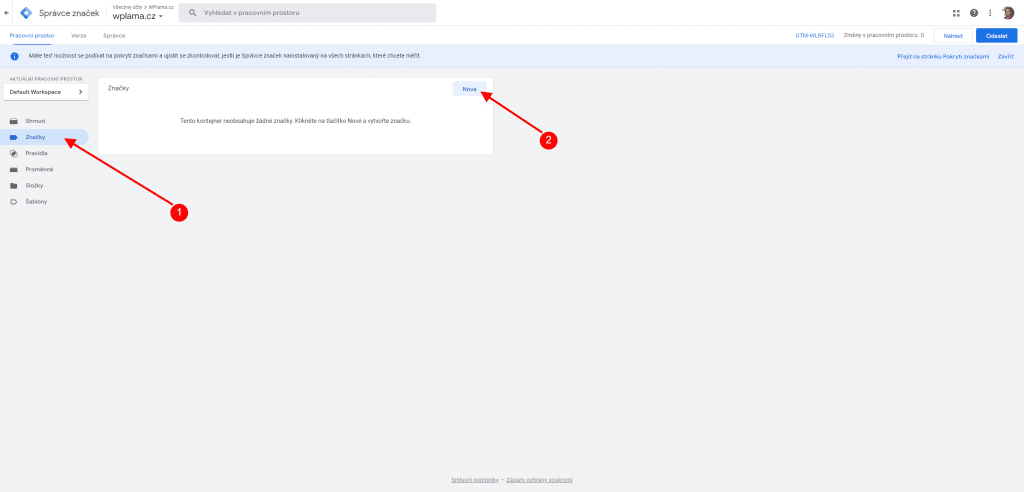1024x492 pixels.
Task: Click the Proměnné variables icon
Action: pyautogui.click(x=14, y=169)
